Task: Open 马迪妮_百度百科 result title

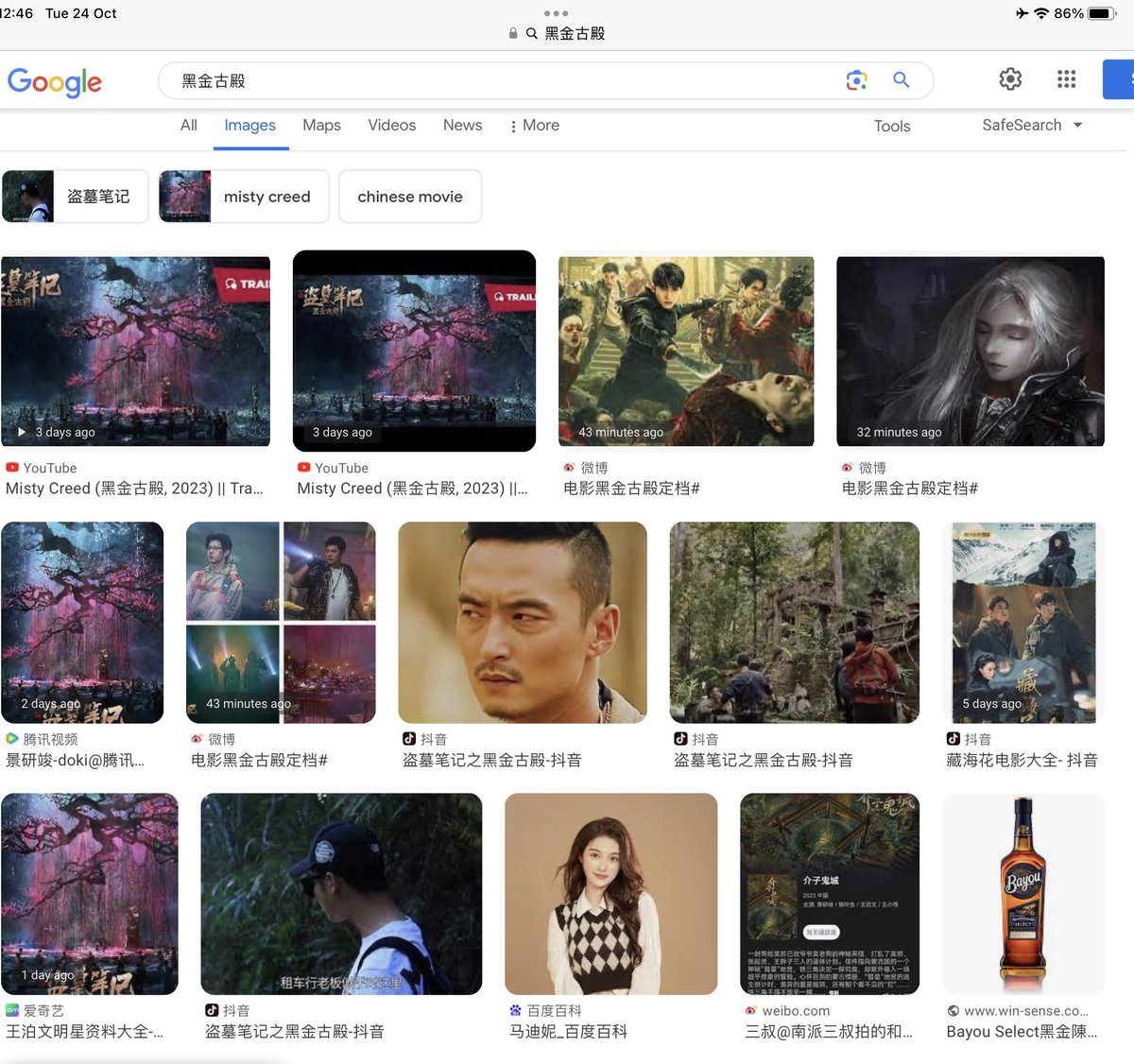Action: 568,1032
